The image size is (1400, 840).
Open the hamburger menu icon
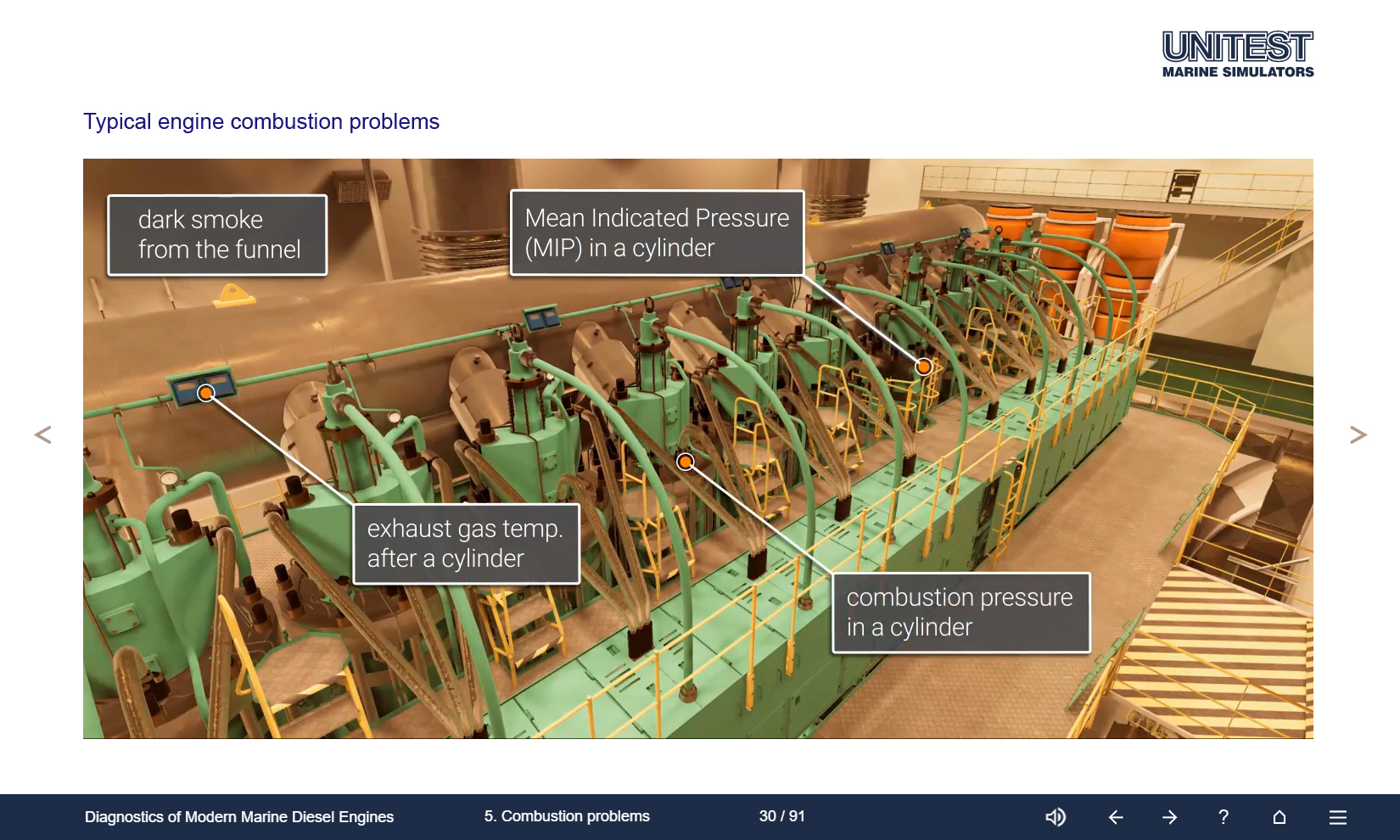pos(1338,817)
